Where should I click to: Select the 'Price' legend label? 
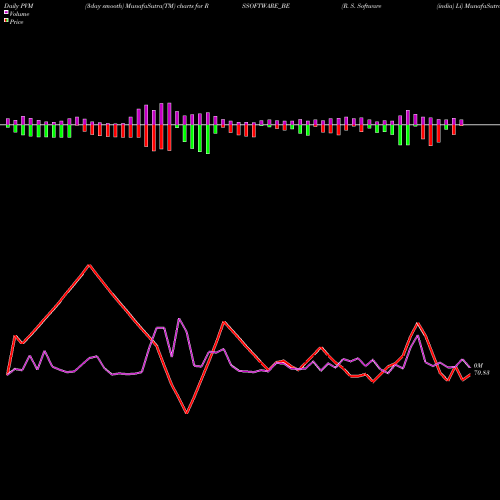pyautogui.click(x=16, y=22)
